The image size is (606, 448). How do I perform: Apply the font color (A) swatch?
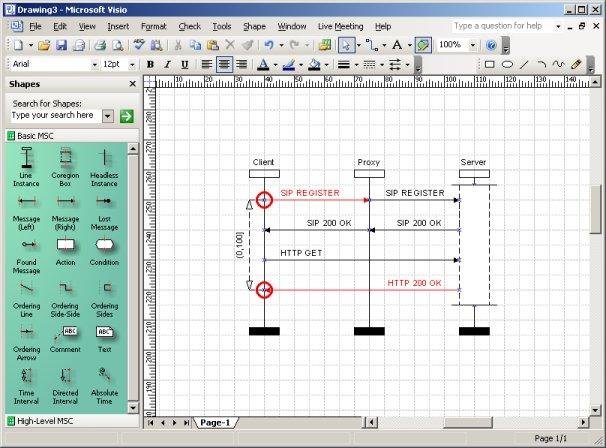263,65
